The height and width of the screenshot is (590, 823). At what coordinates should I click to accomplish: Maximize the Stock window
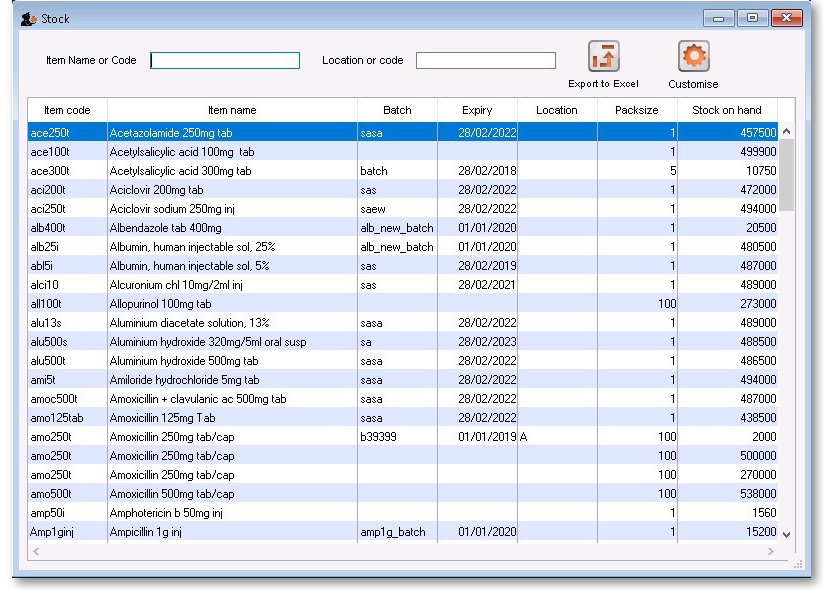pos(752,18)
